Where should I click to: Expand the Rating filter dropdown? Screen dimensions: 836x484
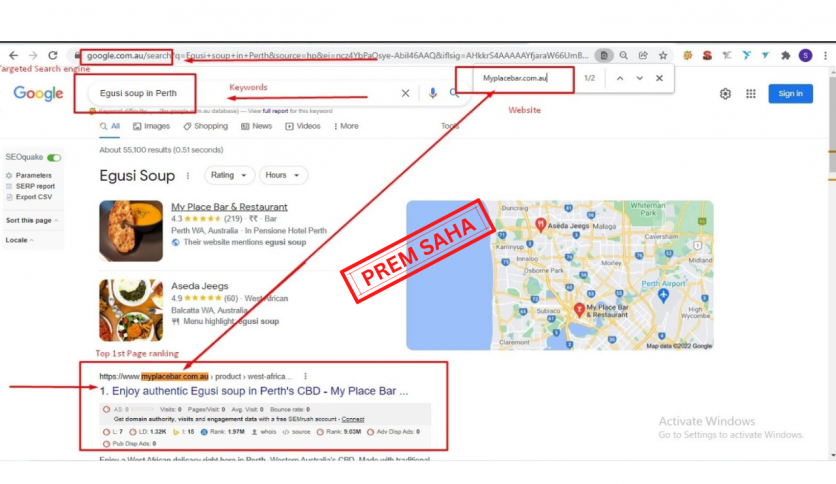228,175
